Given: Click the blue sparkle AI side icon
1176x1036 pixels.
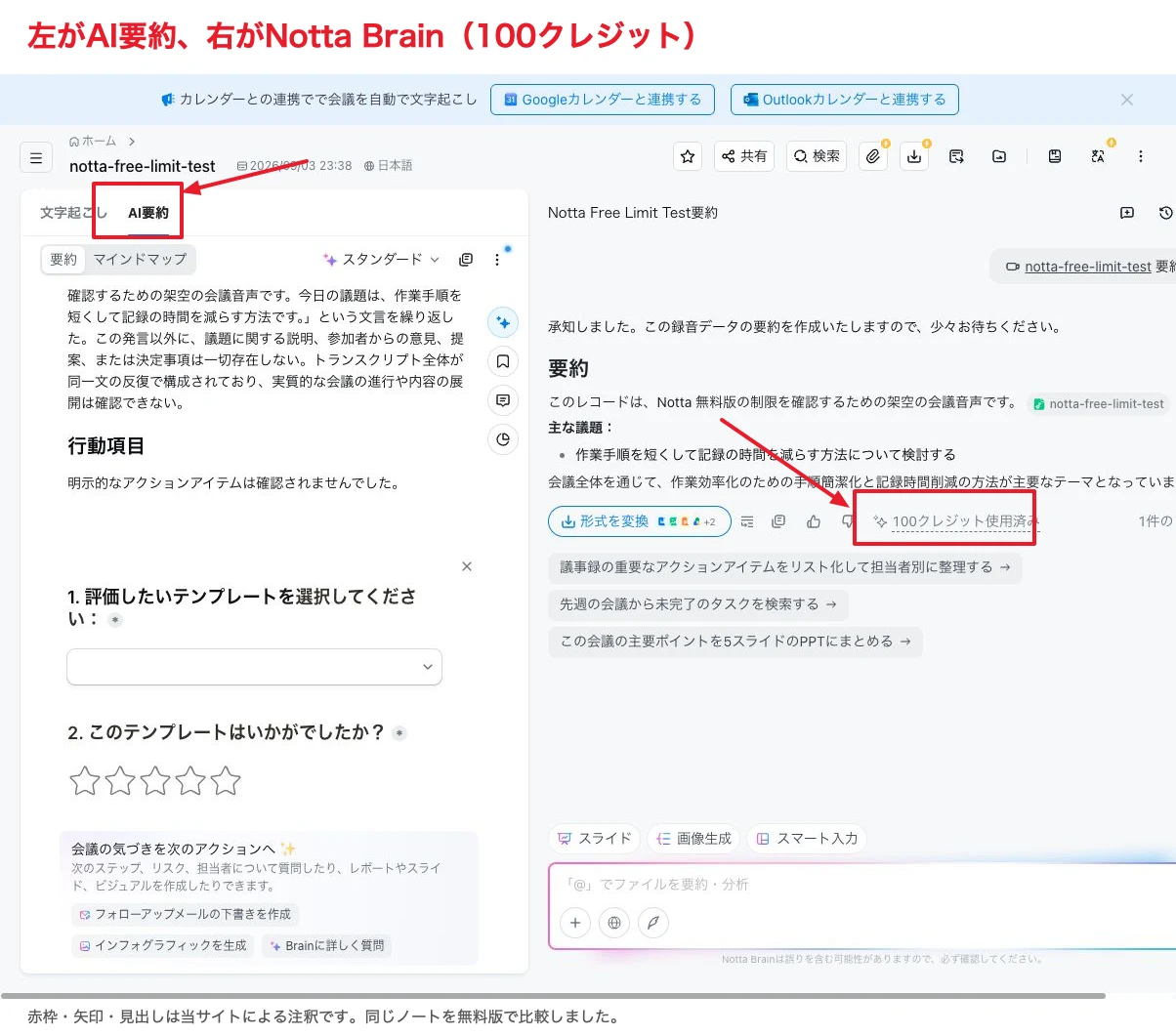Looking at the screenshot, I should (503, 322).
